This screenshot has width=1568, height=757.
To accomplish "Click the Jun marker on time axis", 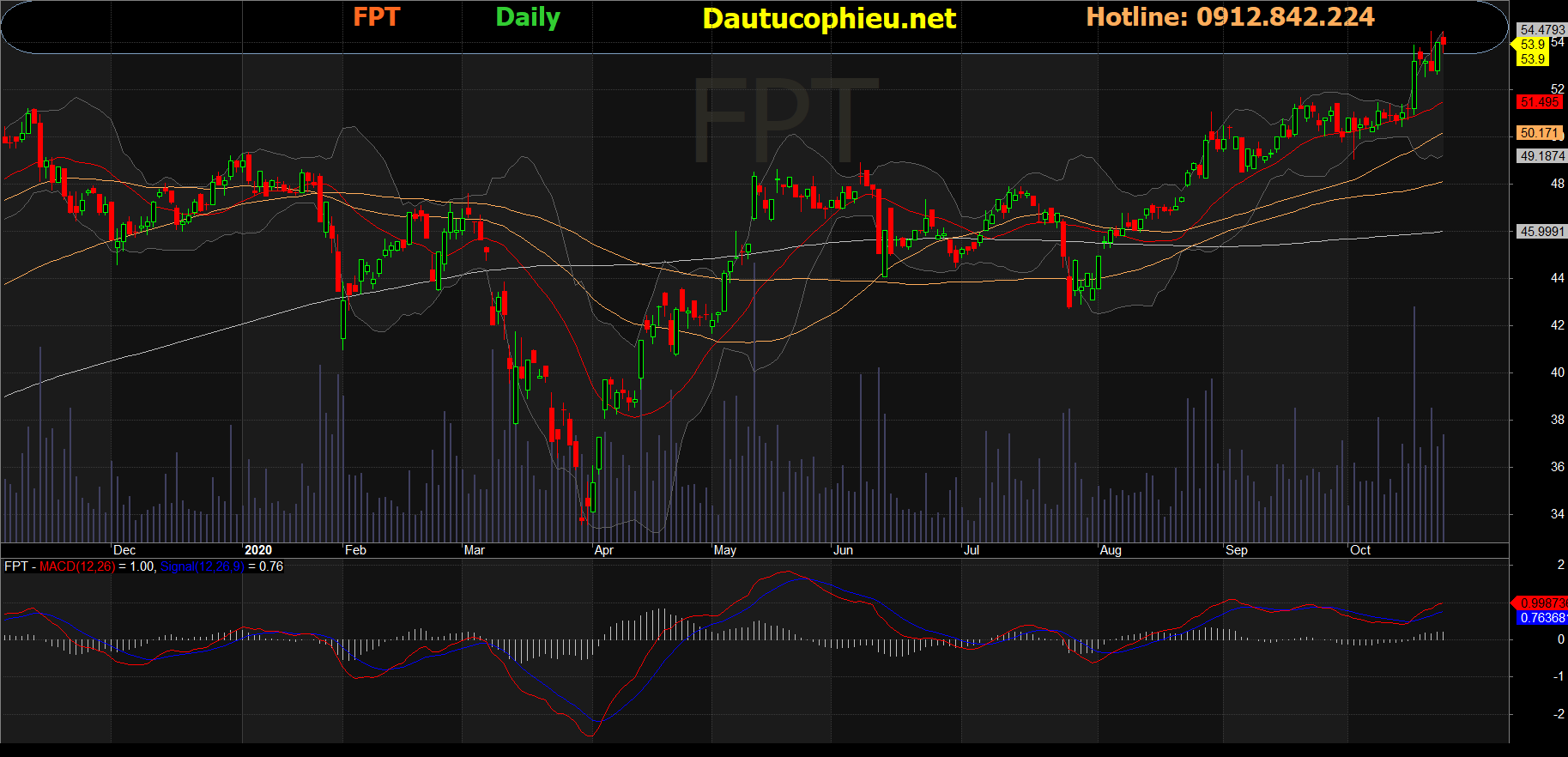I will tap(844, 550).
